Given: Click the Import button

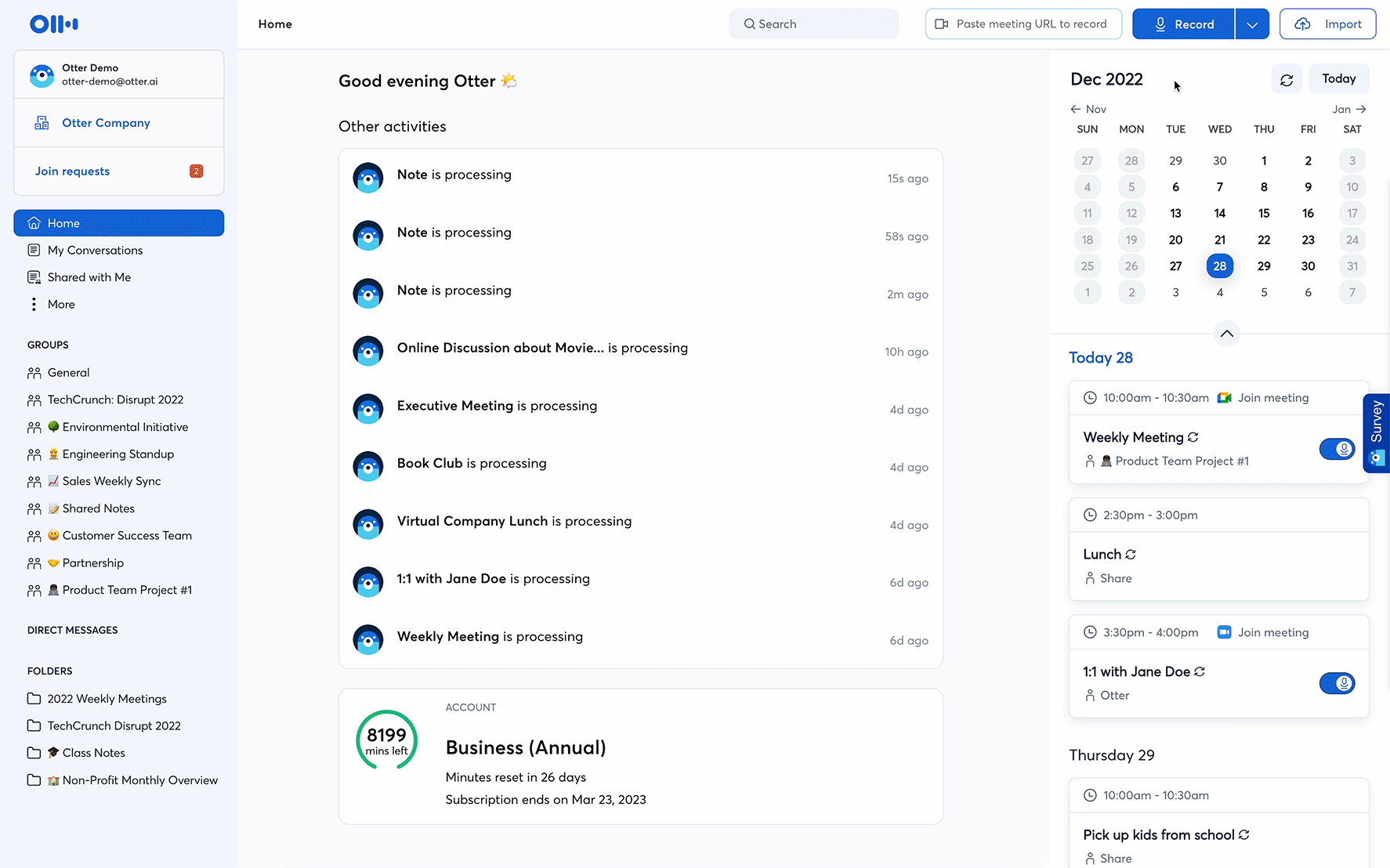Looking at the screenshot, I should tap(1327, 24).
